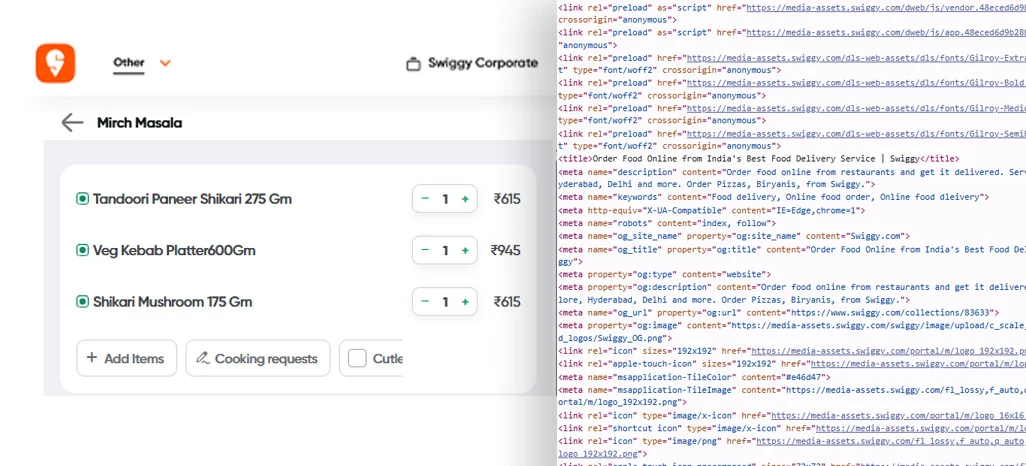Image resolution: width=1026 pixels, height=466 pixels.
Task: Expand the Other location dropdown arrow
Action: (x=165, y=63)
